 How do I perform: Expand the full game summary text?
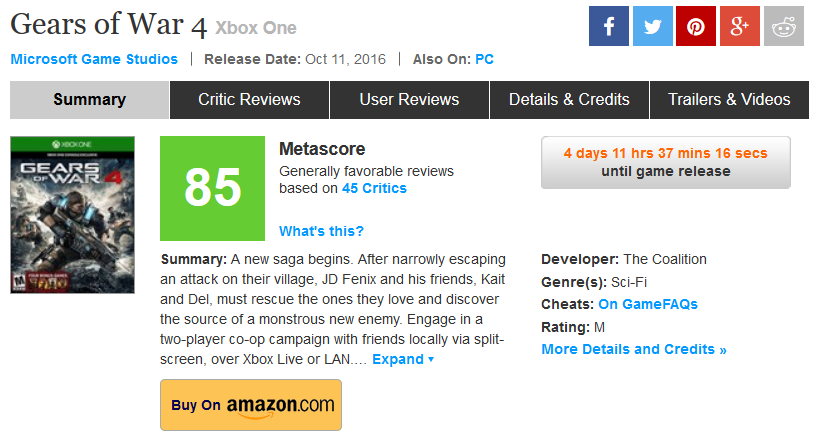tap(403, 359)
